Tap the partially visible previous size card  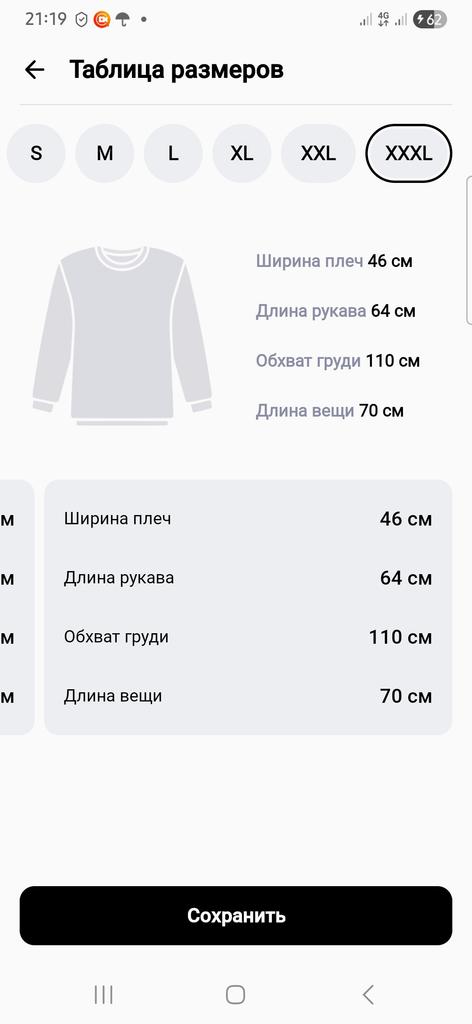[x=17, y=607]
